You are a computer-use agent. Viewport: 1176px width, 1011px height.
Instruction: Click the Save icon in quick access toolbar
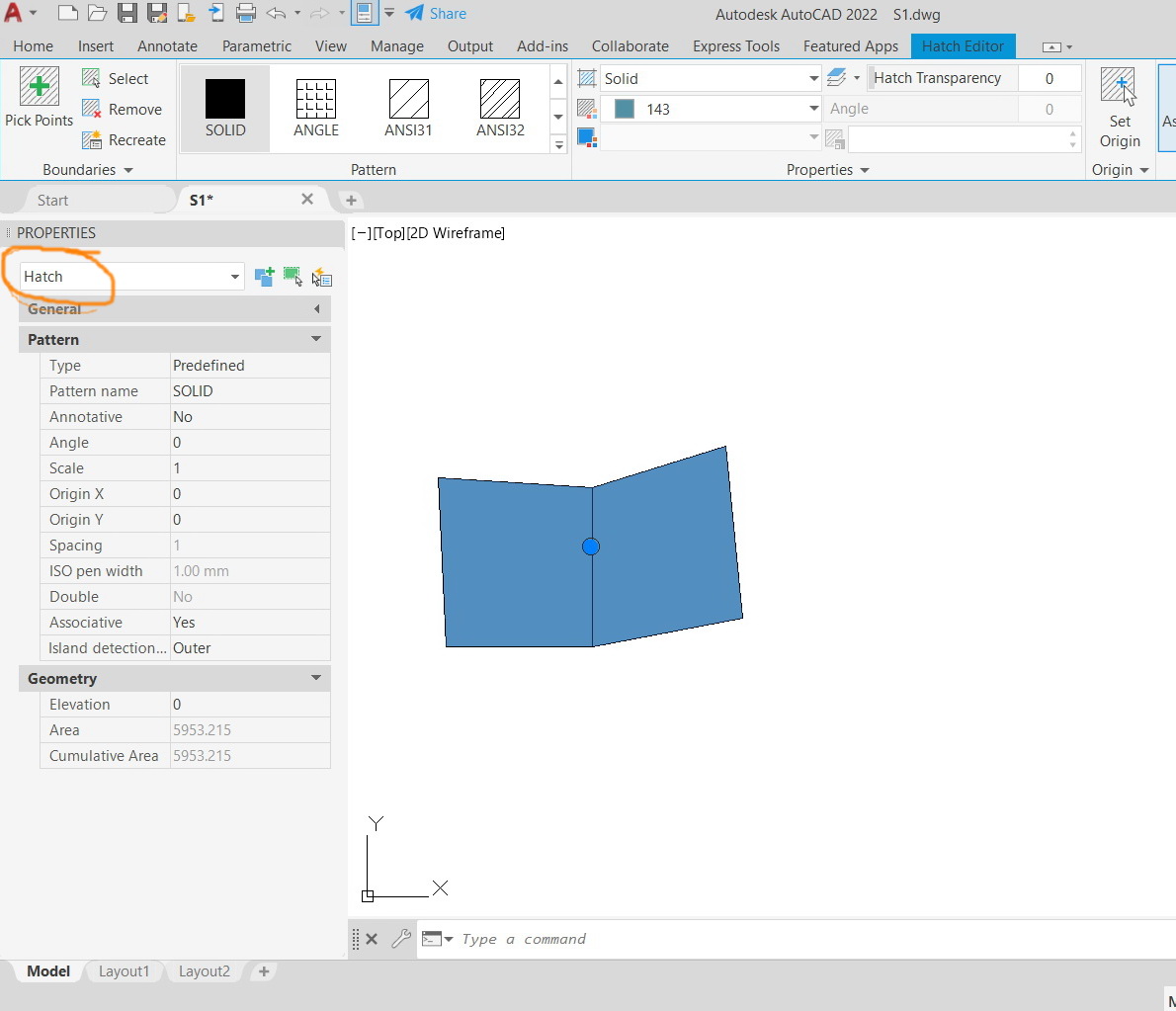pos(126,14)
